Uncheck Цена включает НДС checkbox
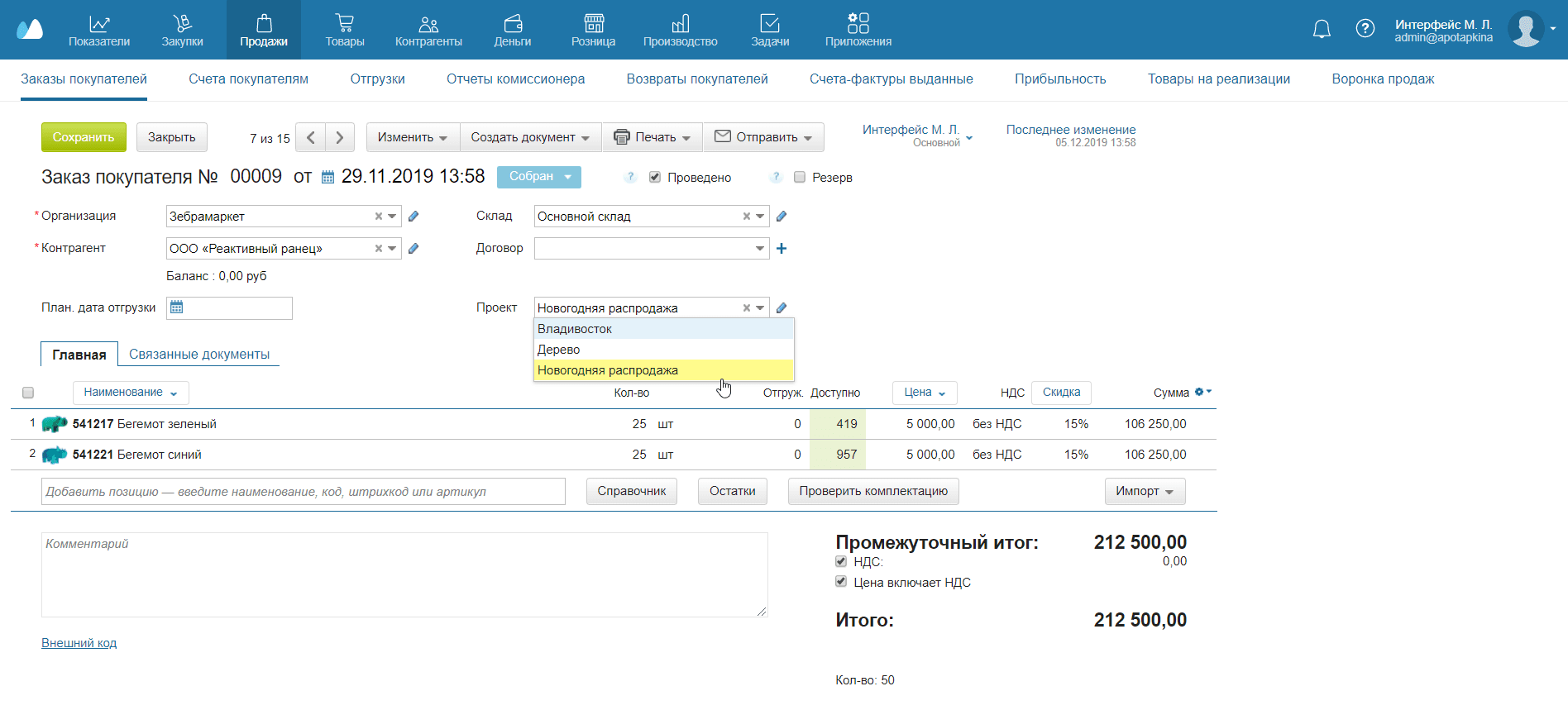 pyautogui.click(x=841, y=582)
